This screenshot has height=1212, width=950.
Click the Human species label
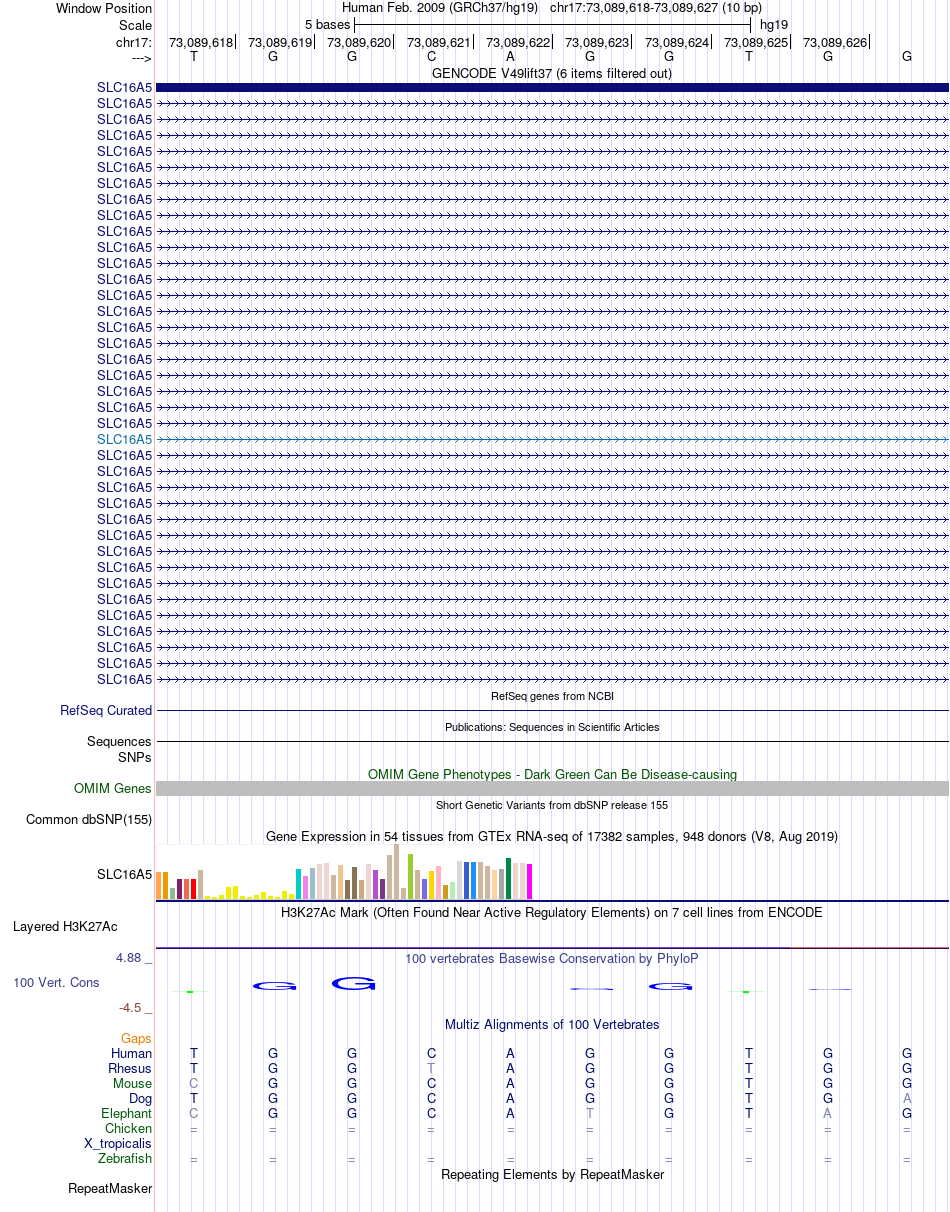131,1053
